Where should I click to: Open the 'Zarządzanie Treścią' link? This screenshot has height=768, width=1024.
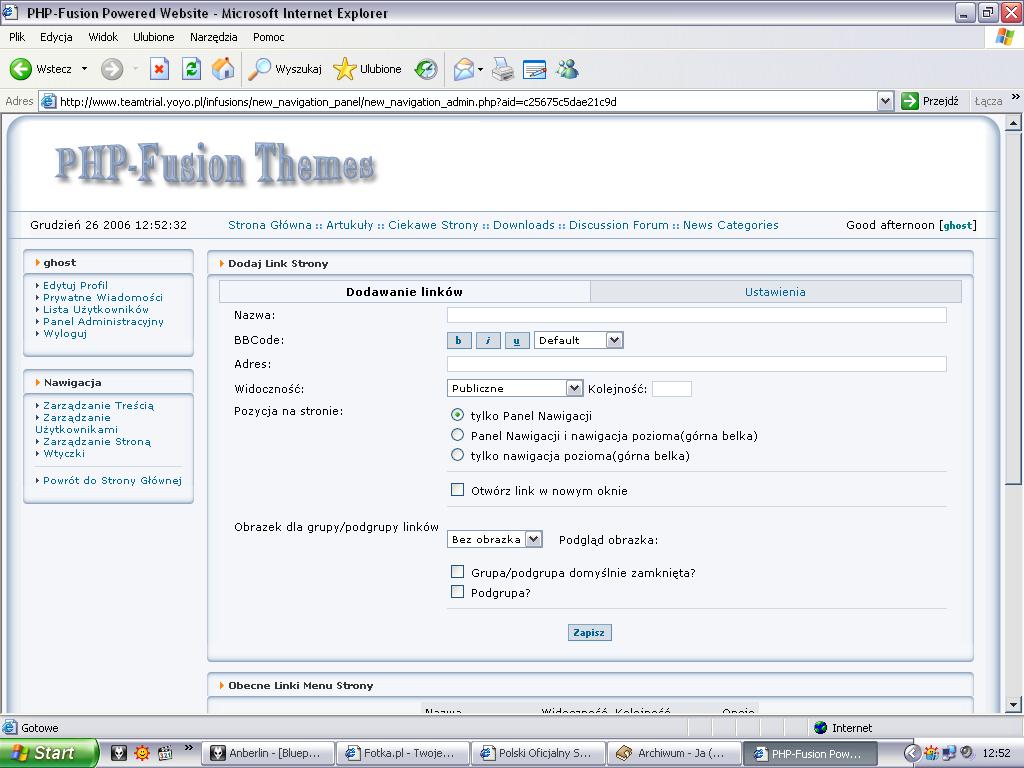click(98, 406)
